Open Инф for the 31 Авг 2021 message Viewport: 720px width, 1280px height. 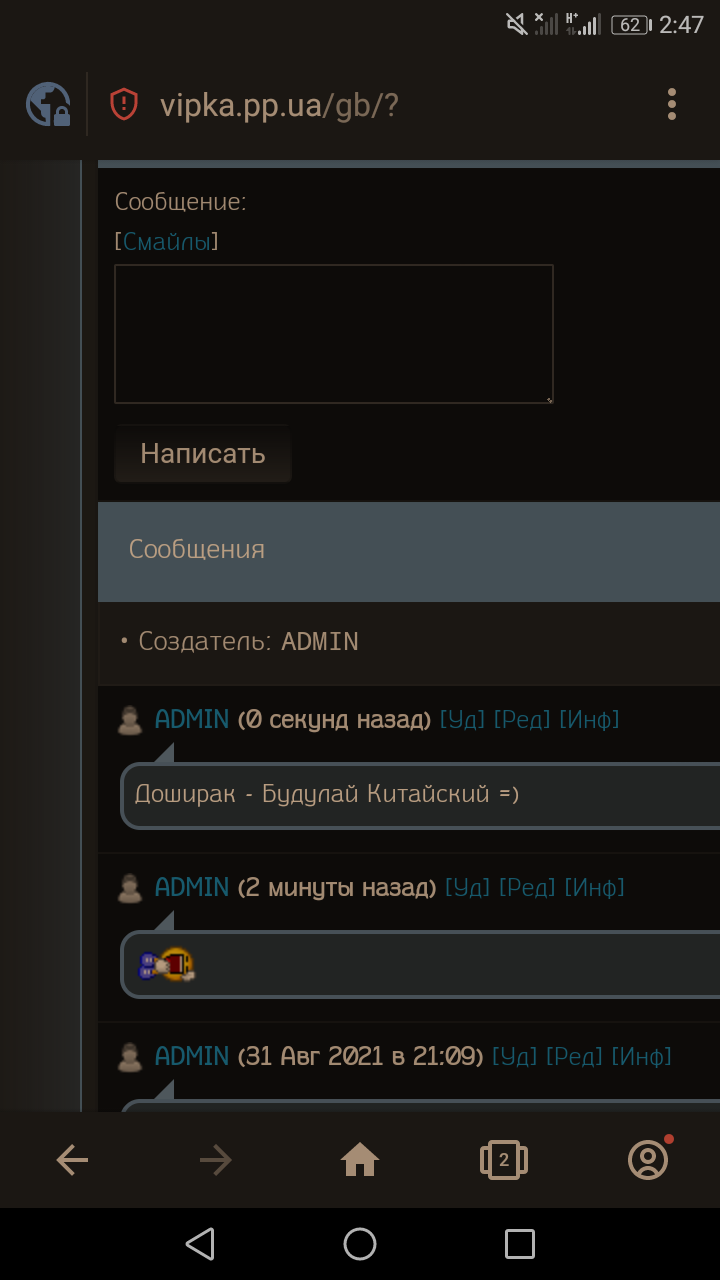click(641, 1055)
